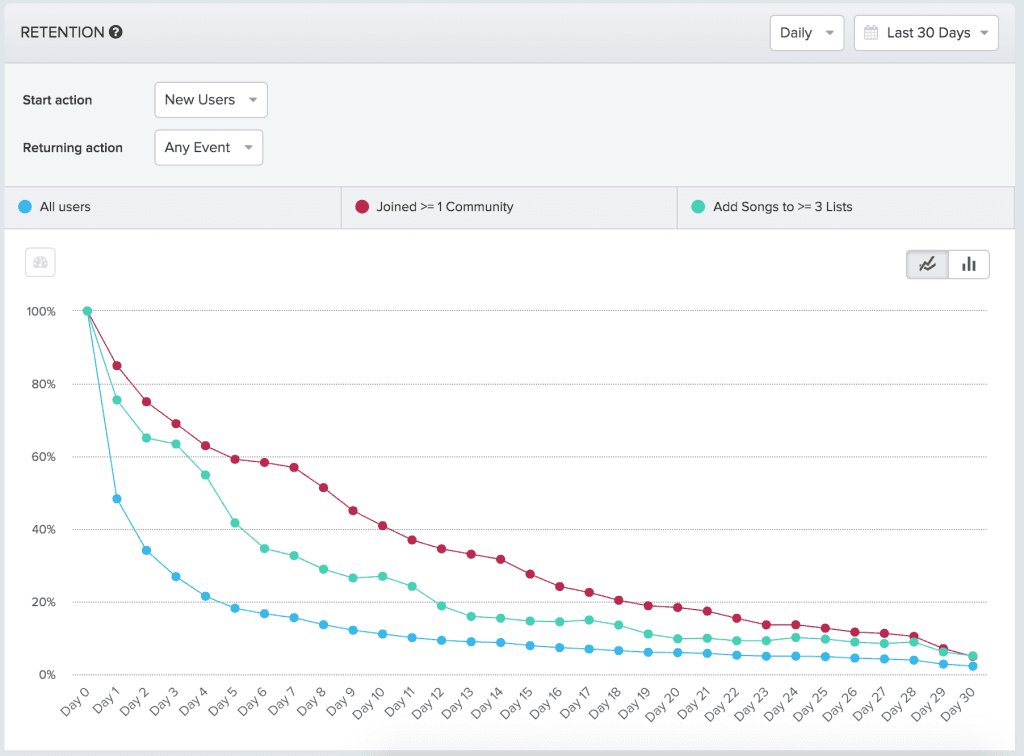Click the Day 0 data point at 100%
Viewport: 1024px width, 756px height.
[88, 311]
